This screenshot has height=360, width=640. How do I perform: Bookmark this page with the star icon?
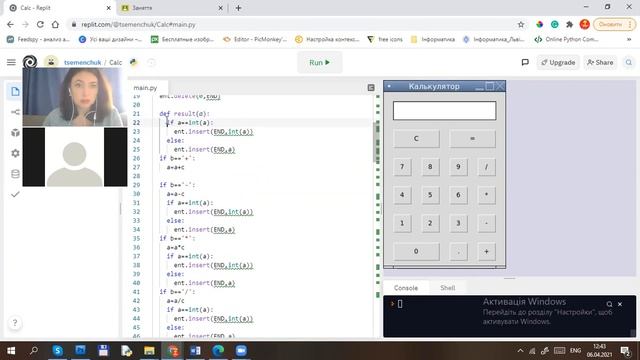coord(521,24)
